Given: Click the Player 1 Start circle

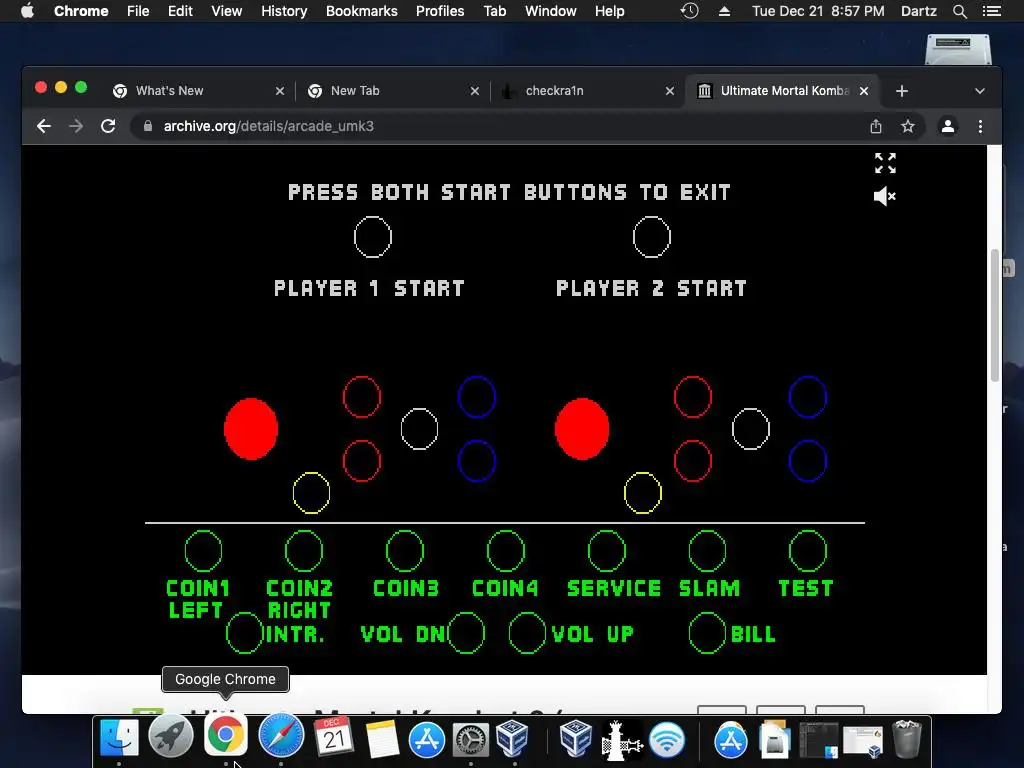Looking at the screenshot, I should [373, 237].
